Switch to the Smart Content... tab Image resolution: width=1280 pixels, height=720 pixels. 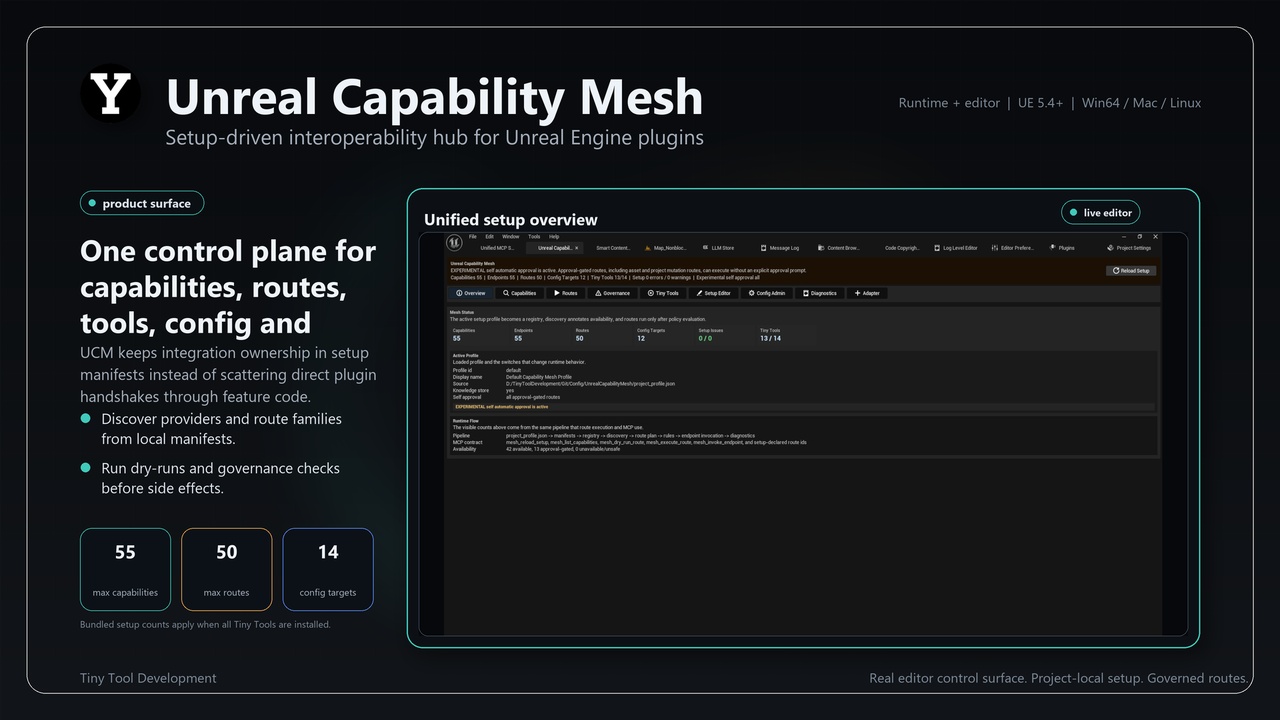click(613, 248)
